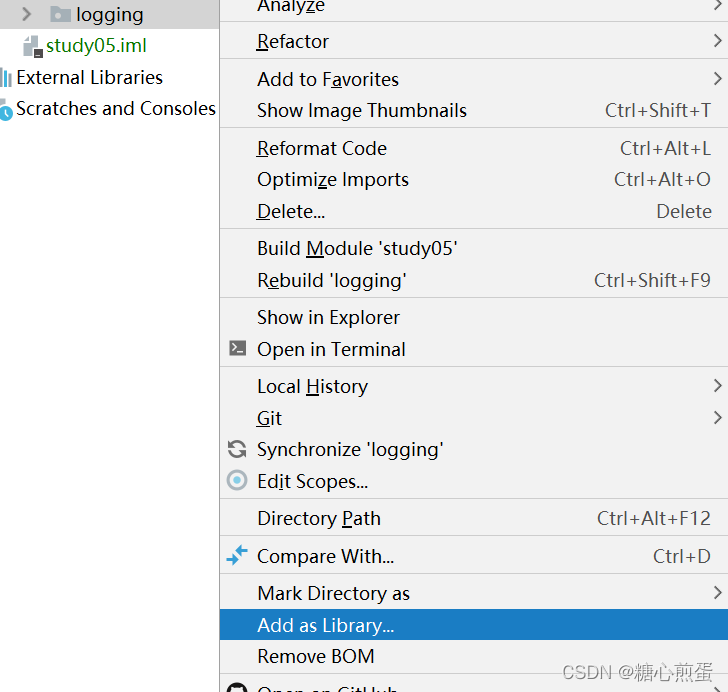The width and height of the screenshot is (728, 692).
Task: Select study05.iml in project tree
Action: click(x=96, y=46)
